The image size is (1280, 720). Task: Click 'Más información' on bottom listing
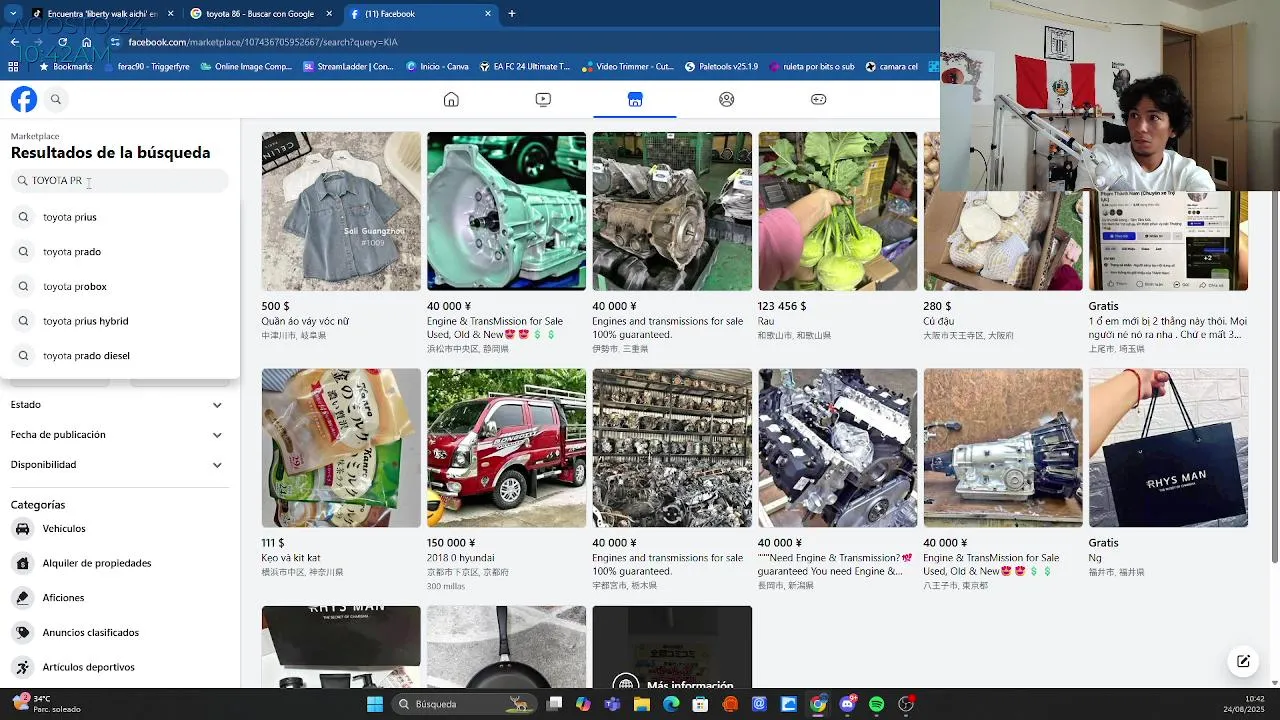[690, 686]
